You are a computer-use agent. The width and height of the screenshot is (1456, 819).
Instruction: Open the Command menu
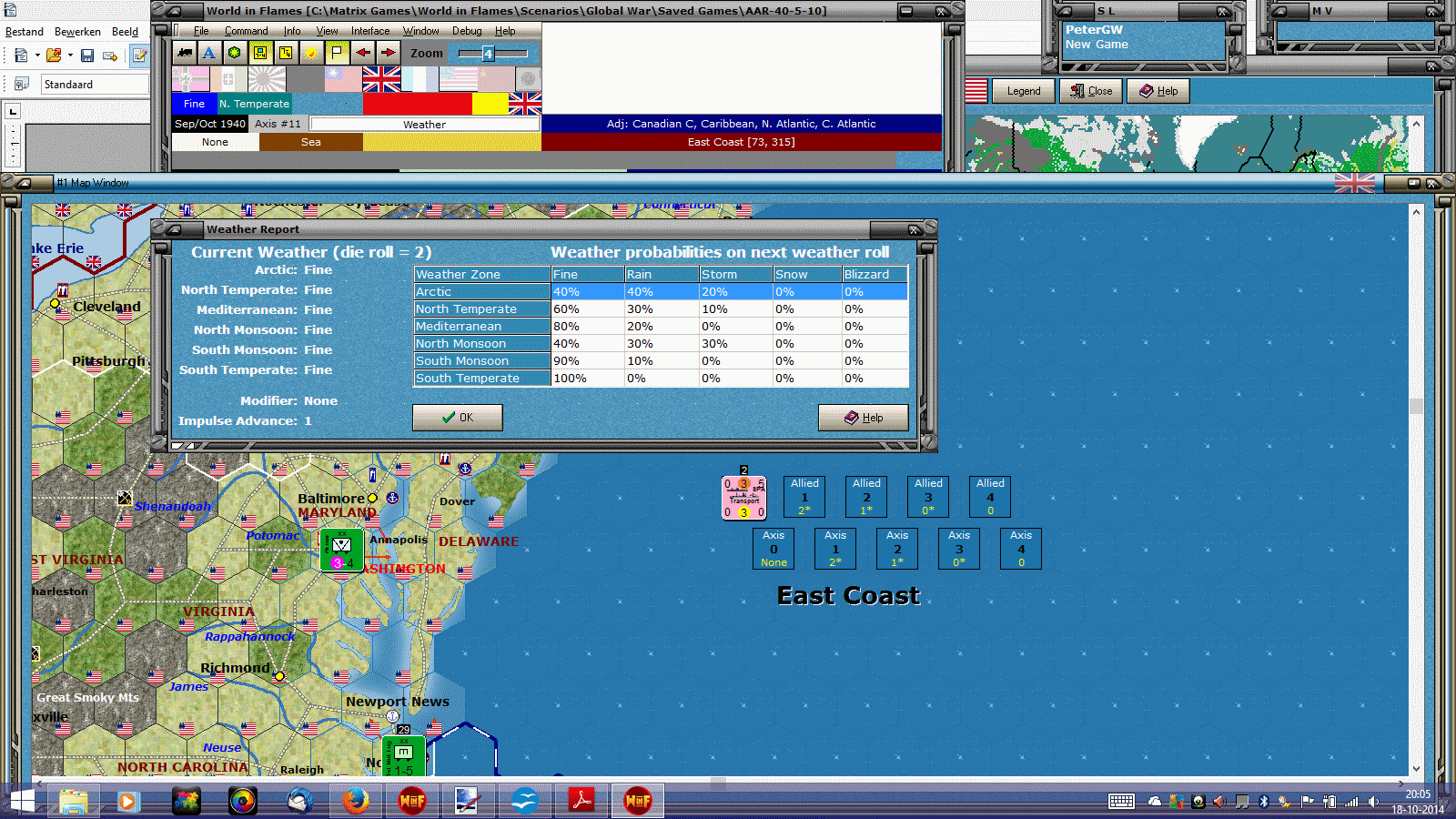[x=247, y=31]
